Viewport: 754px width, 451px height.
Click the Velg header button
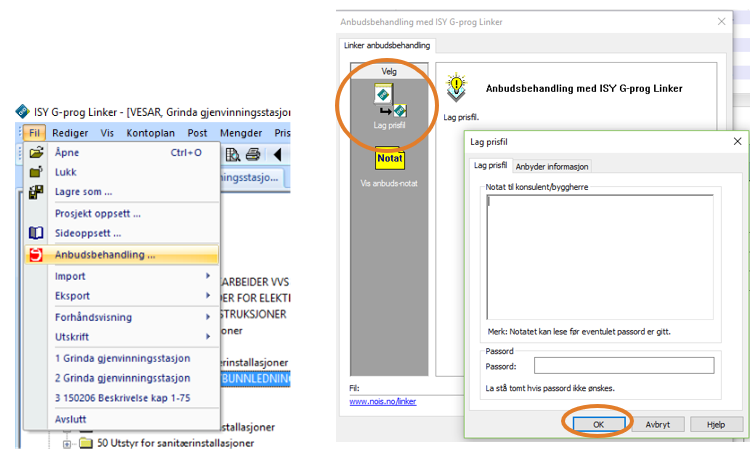coord(389,71)
